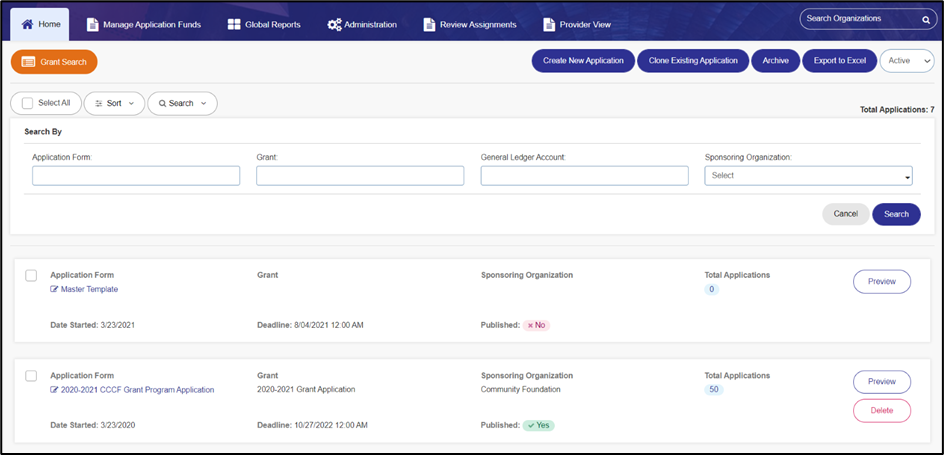Click the magnifier in Search Organizations box

click(926, 19)
